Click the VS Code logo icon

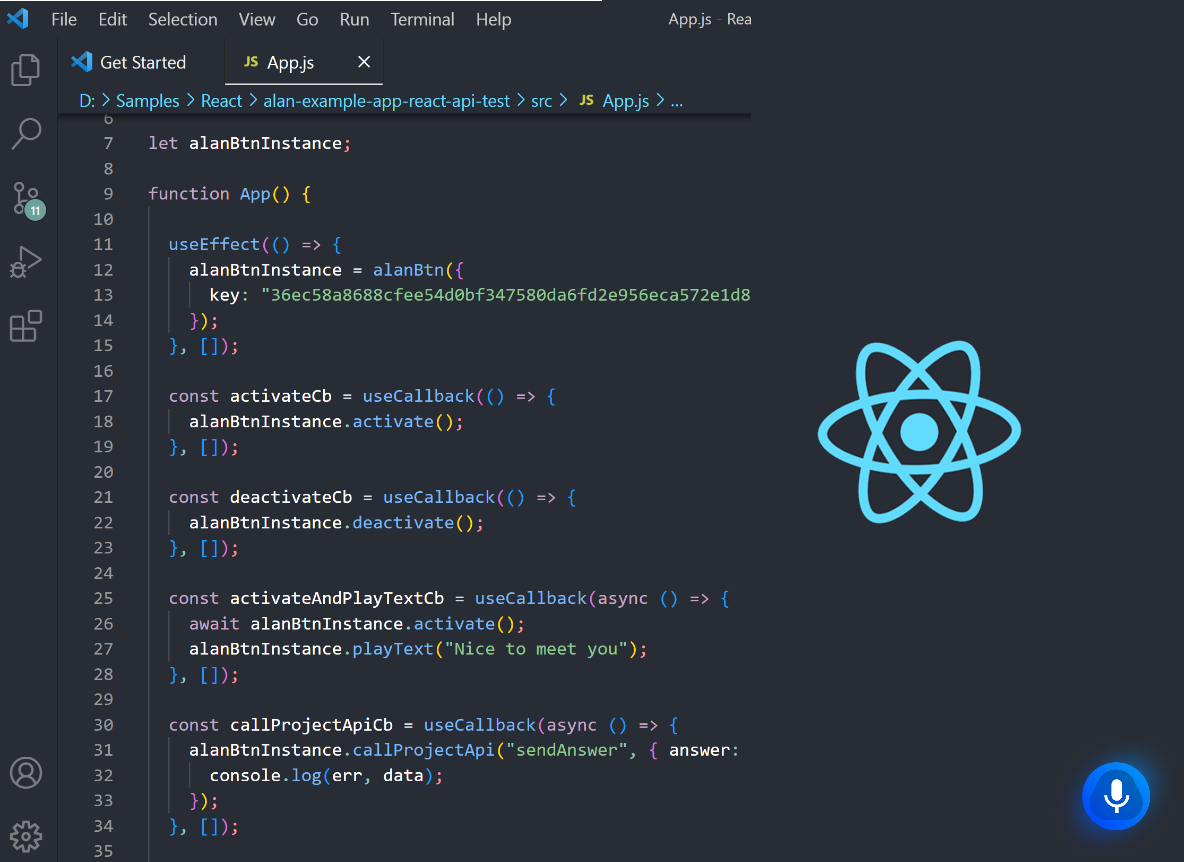(x=17, y=18)
